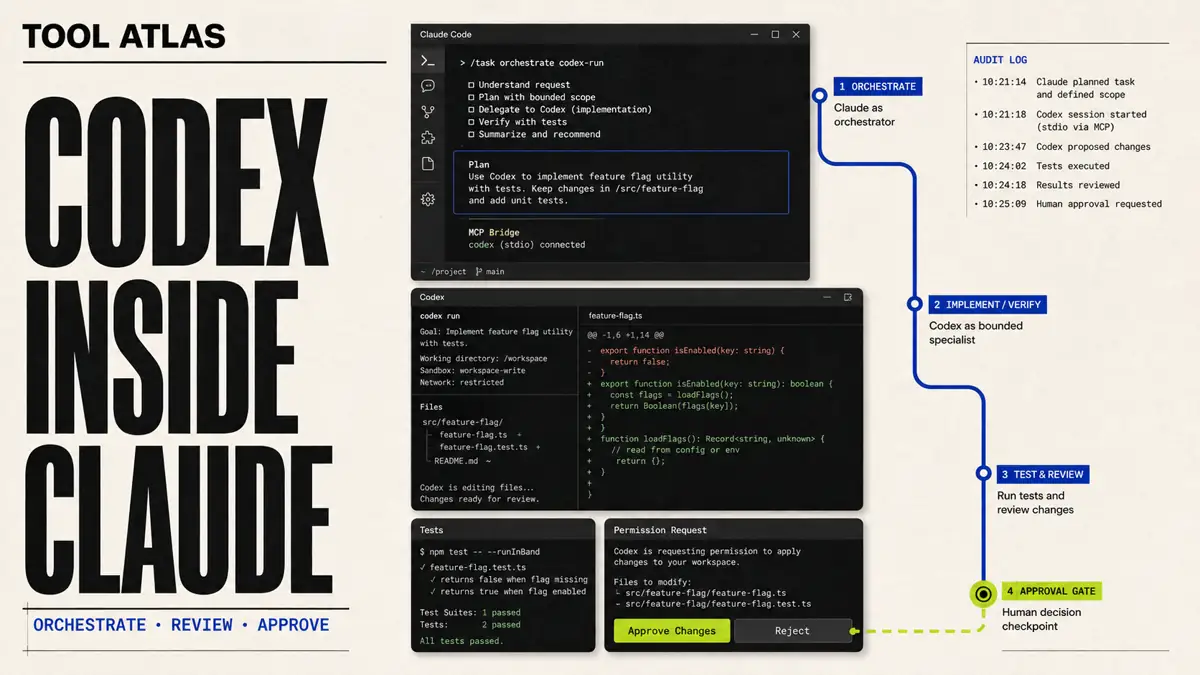Click the Test Suites: 1 passed line
The image size is (1200, 675).
click(x=470, y=612)
